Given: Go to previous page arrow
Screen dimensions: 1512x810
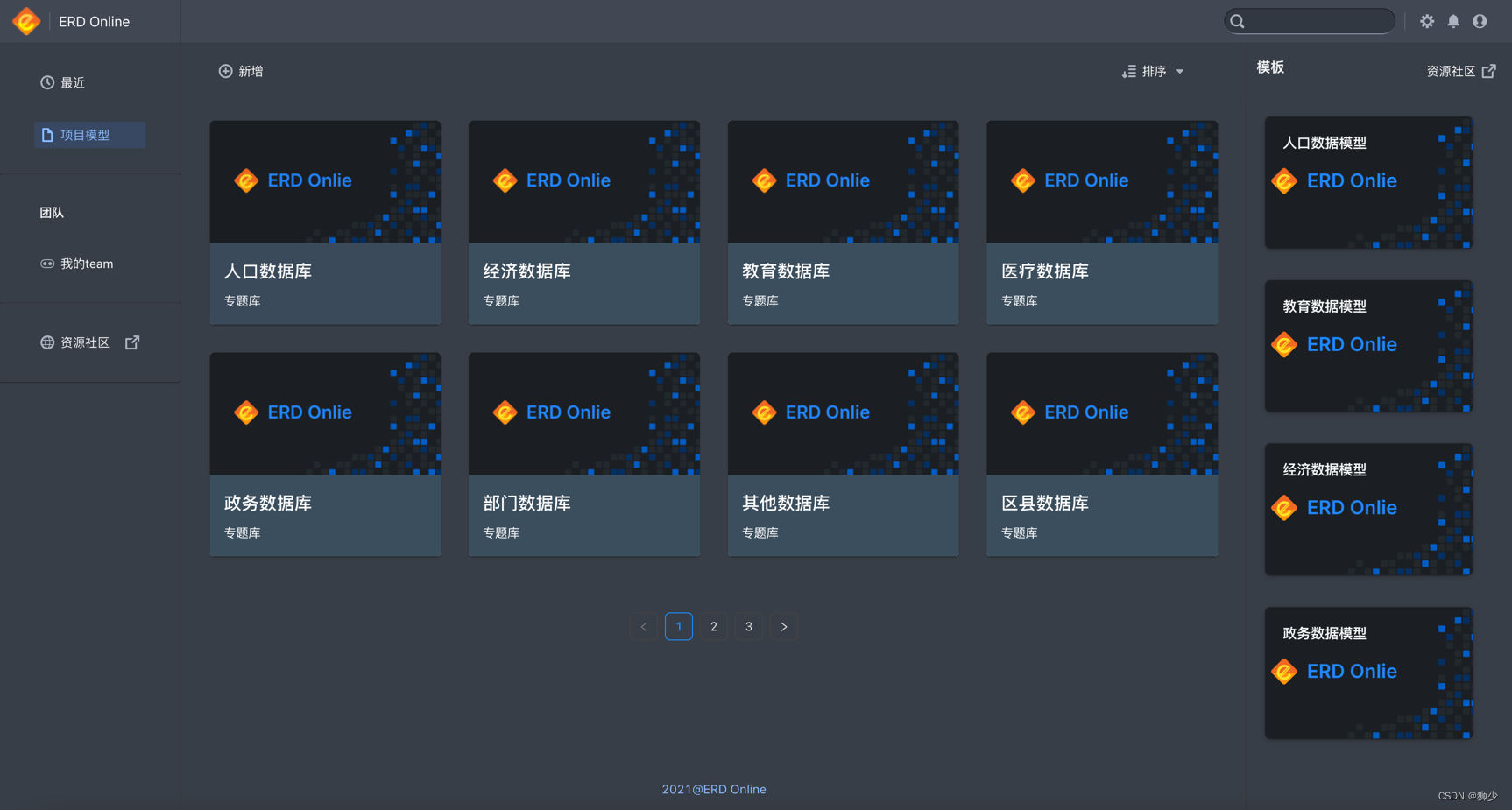Looking at the screenshot, I should click(644, 626).
